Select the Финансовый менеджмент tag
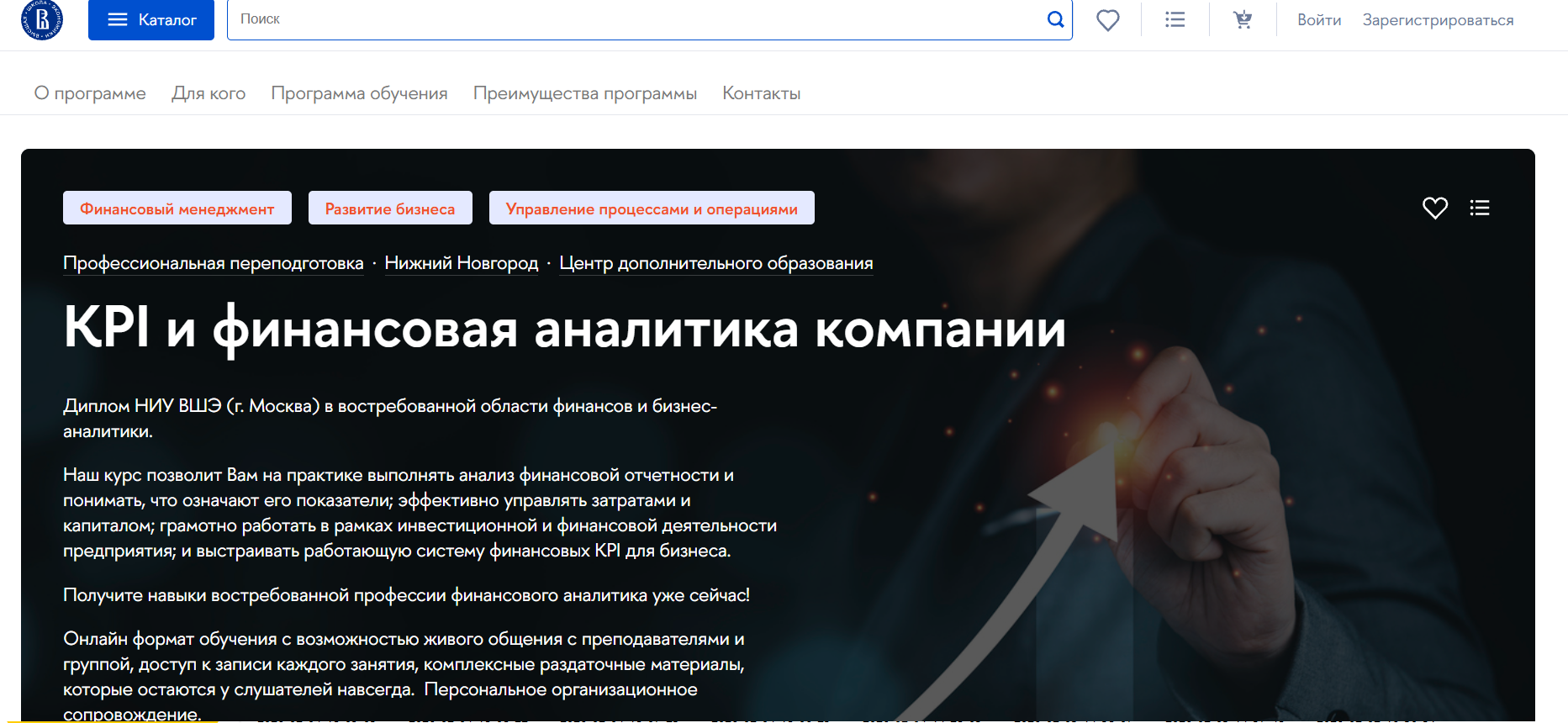Screen dimensions: 1568x723 [177, 208]
